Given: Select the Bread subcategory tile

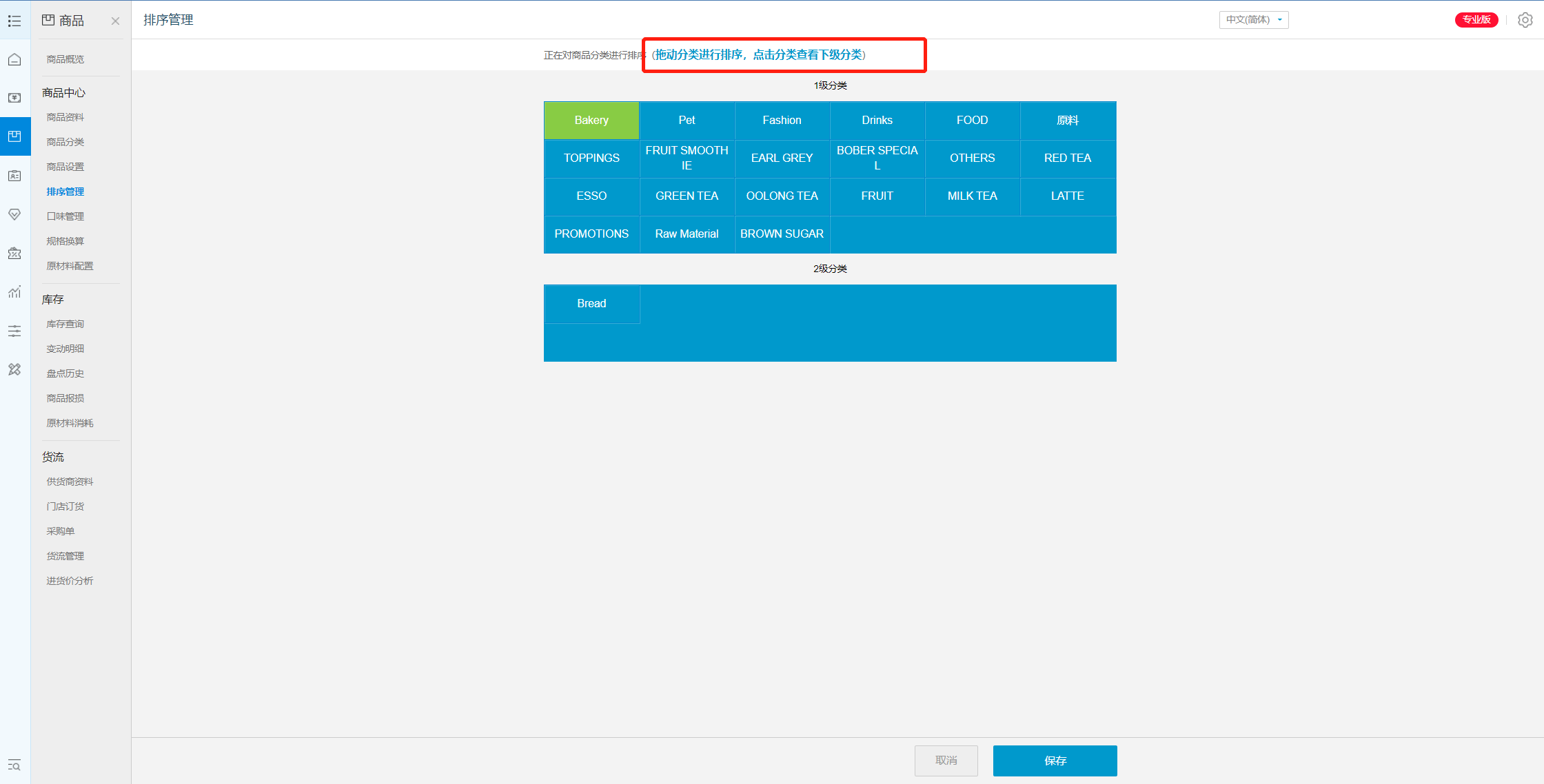Looking at the screenshot, I should pos(591,303).
